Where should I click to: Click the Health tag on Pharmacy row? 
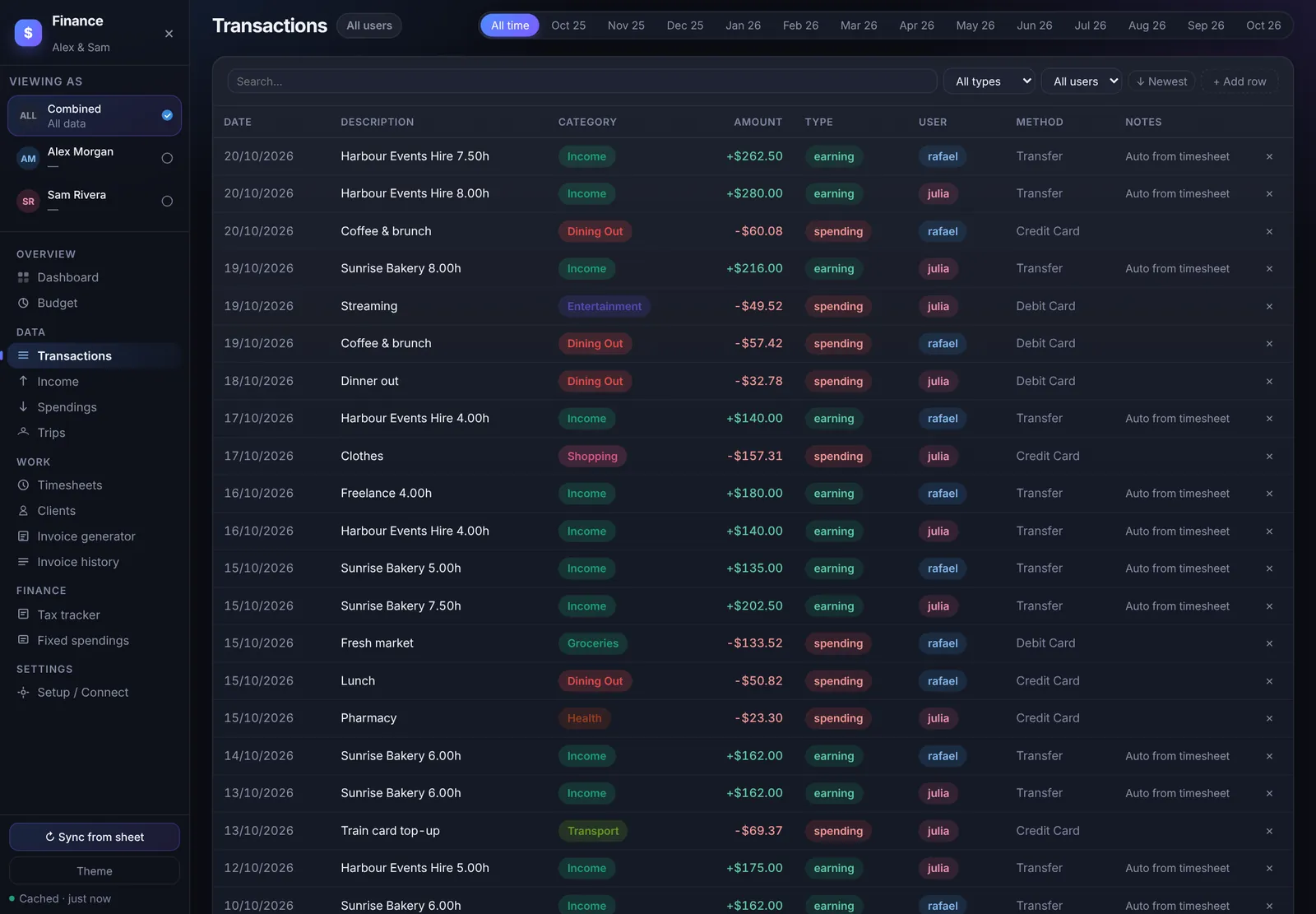(x=584, y=718)
